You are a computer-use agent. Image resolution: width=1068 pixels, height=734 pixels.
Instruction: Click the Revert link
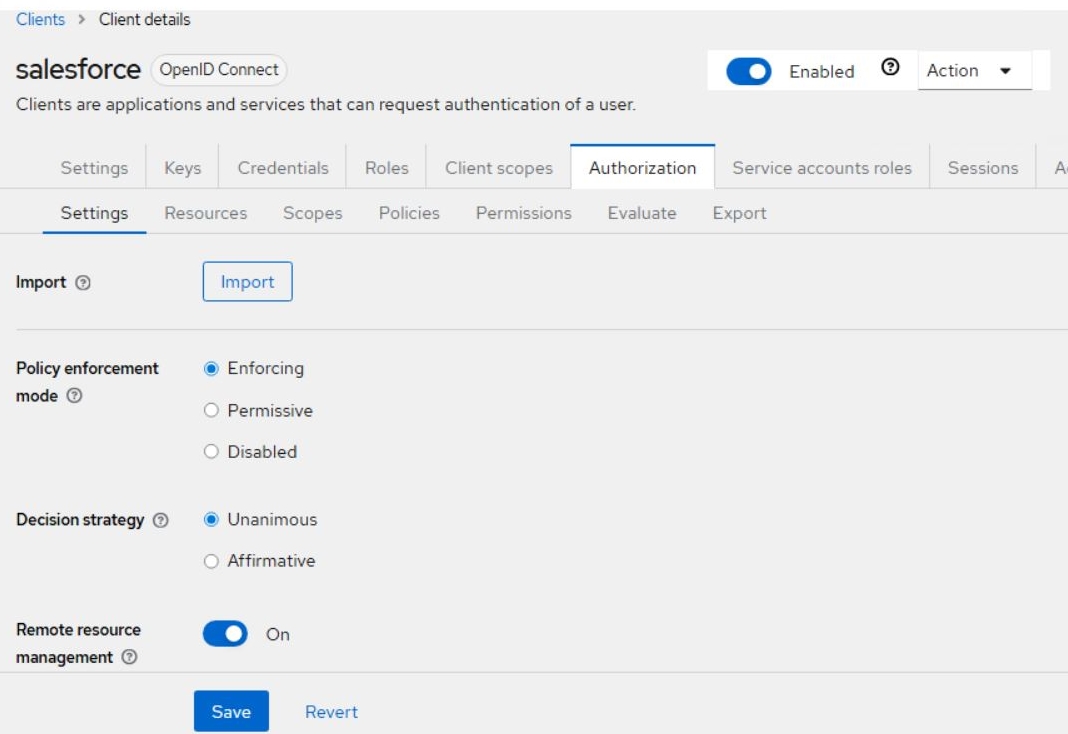[331, 712]
